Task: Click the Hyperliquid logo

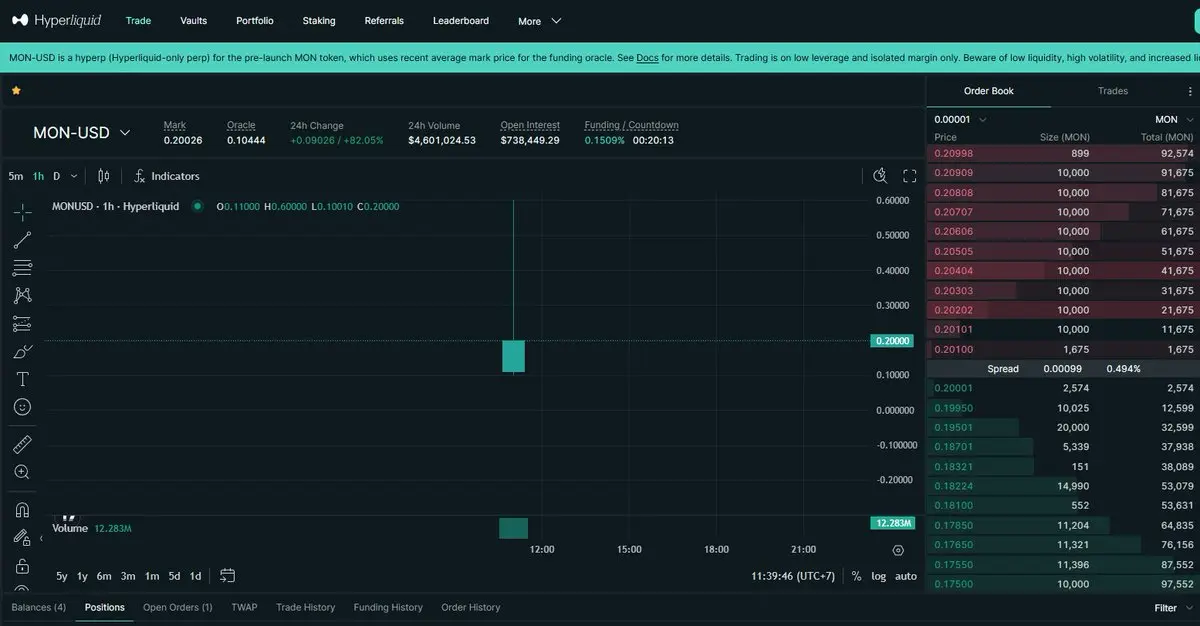Action: coord(58,20)
